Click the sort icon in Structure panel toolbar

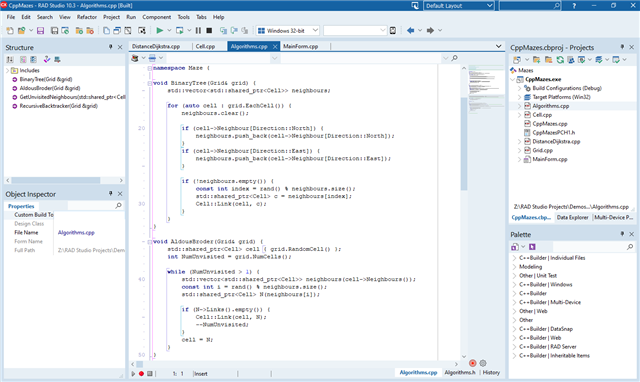pyautogui.click(x=10, y=60)
